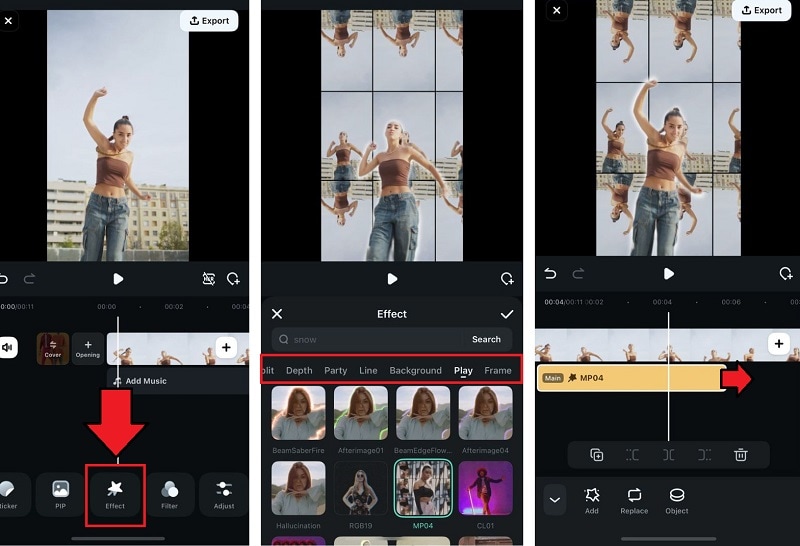Switch to the Party category
The image size is (800, 546).
(x=336, y=370)
